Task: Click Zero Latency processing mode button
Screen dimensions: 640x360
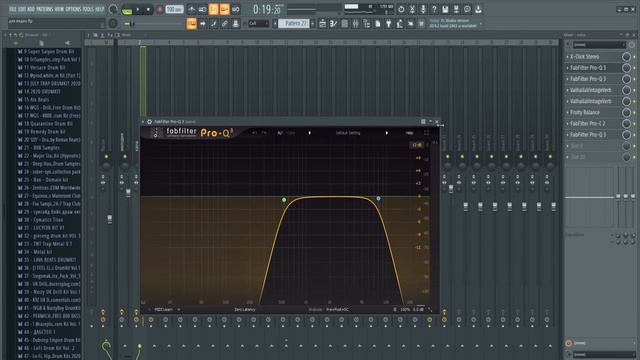Action: tap(245, 310)
